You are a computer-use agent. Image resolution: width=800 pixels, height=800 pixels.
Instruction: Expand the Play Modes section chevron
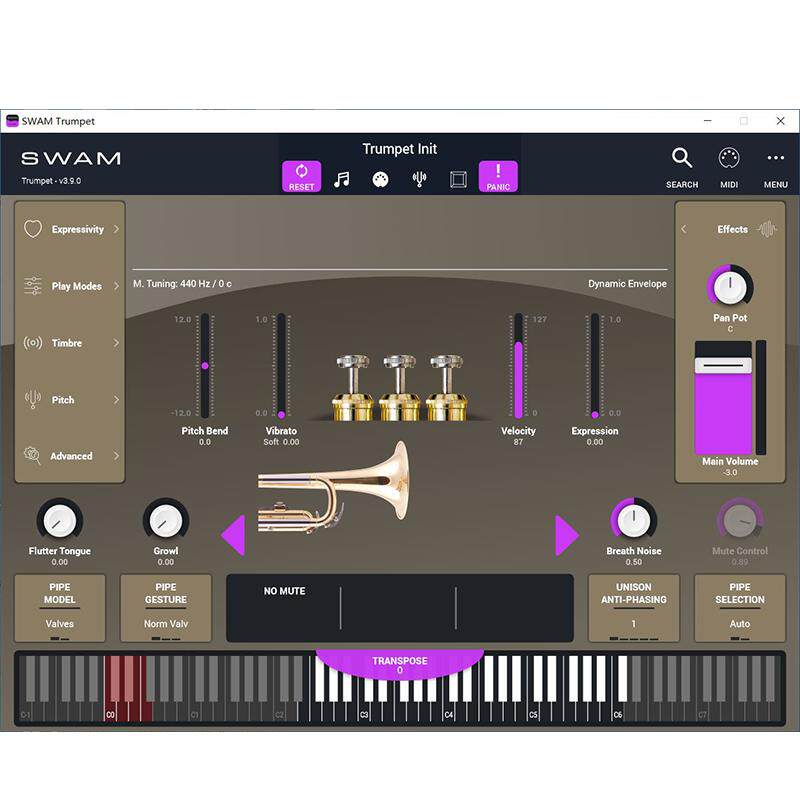click(116, 286)
